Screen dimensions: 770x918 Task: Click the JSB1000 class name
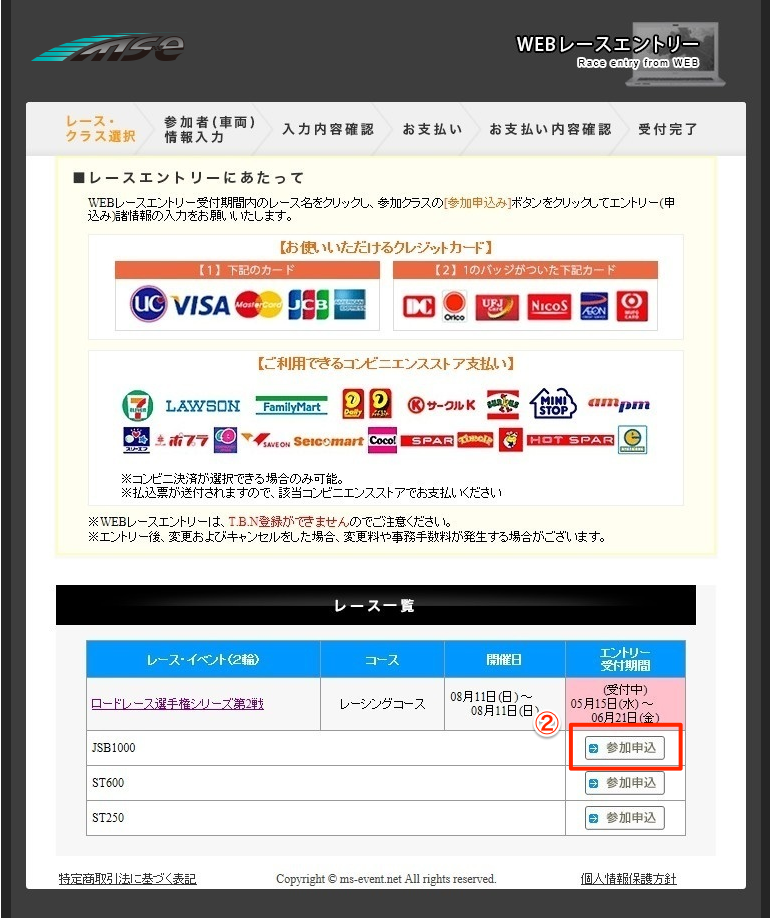point(114,748)
